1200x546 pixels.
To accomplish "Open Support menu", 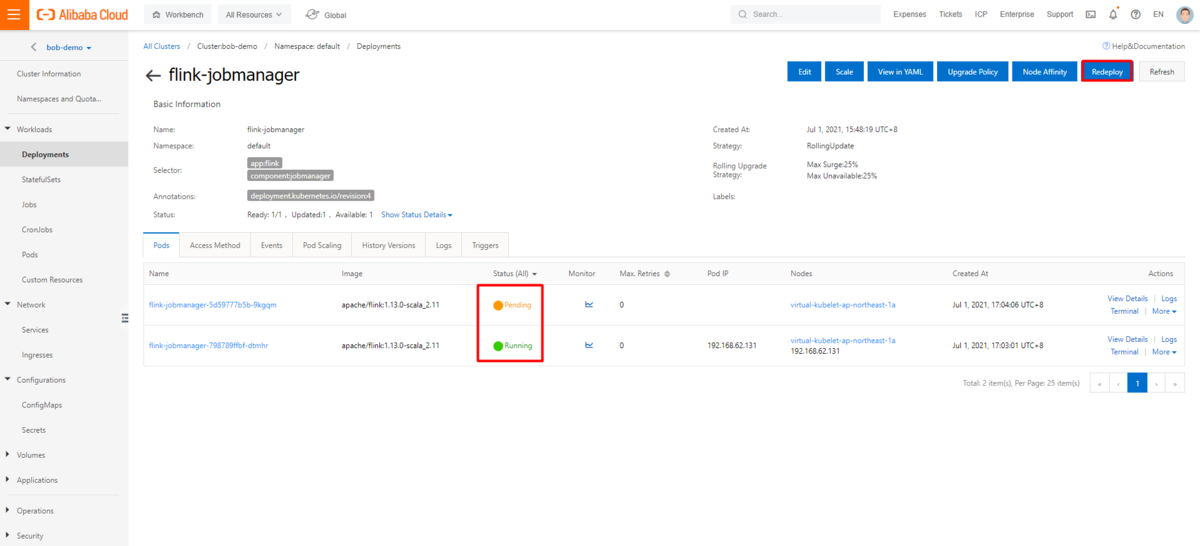I will 1060,15.
